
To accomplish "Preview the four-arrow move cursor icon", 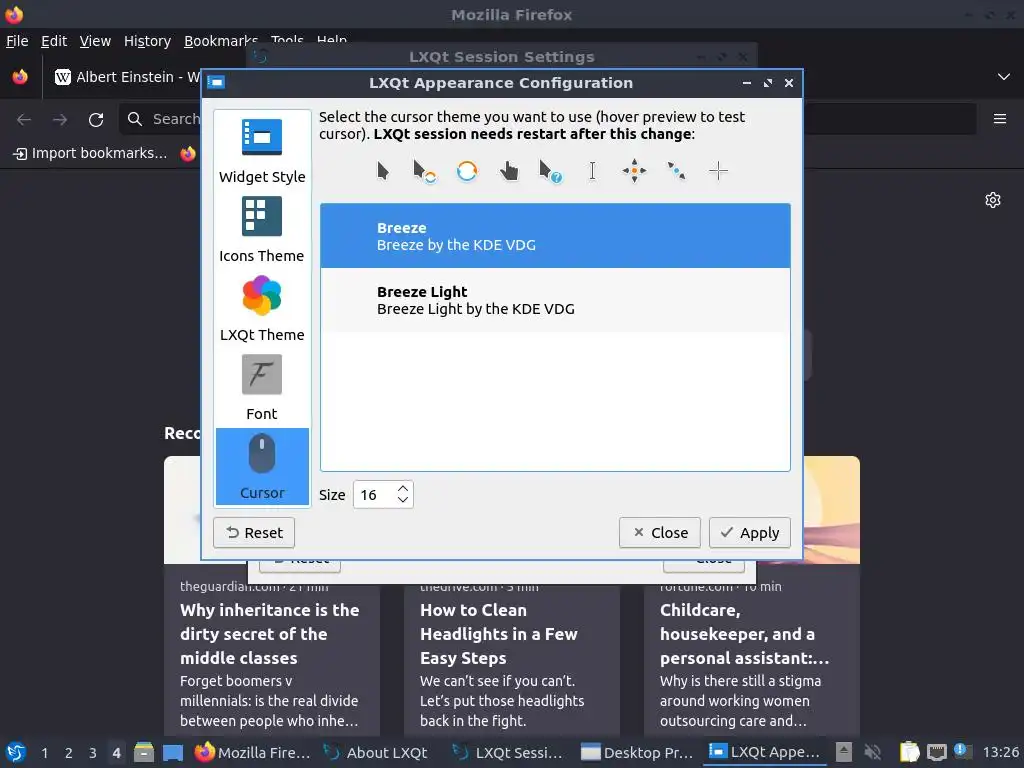I will 634,171.
